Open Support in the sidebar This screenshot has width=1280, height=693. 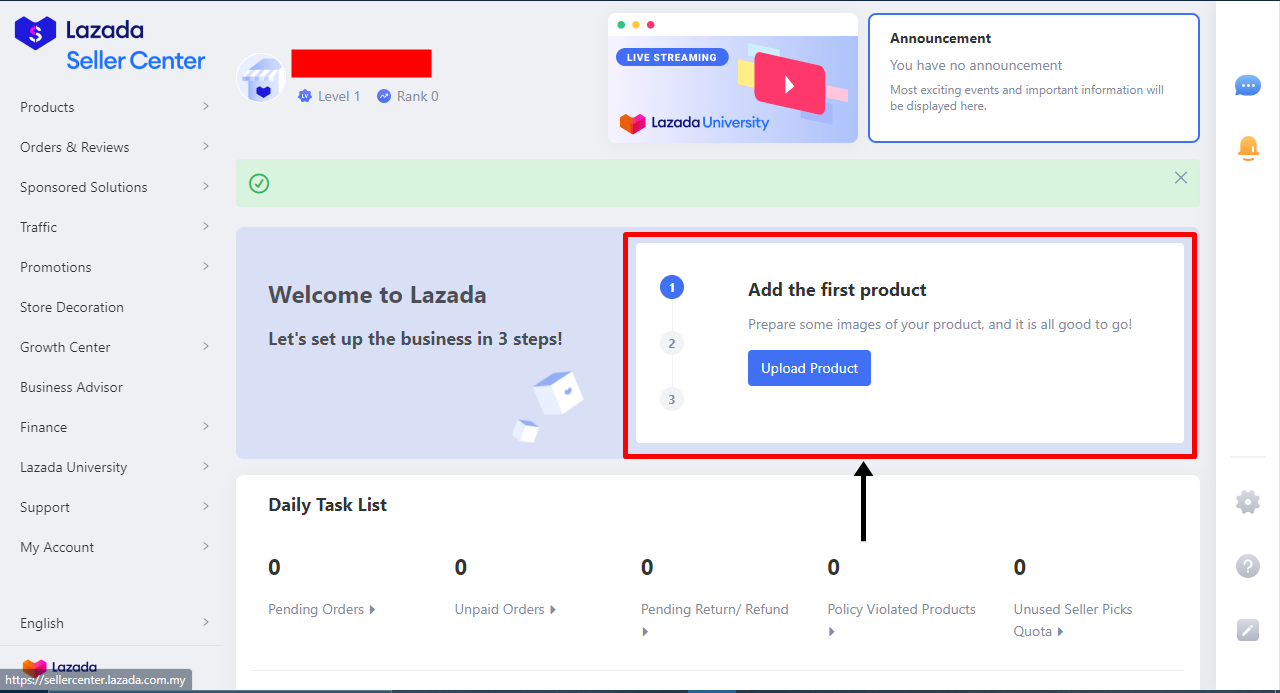pyautogui.click(x=45, y=507)
